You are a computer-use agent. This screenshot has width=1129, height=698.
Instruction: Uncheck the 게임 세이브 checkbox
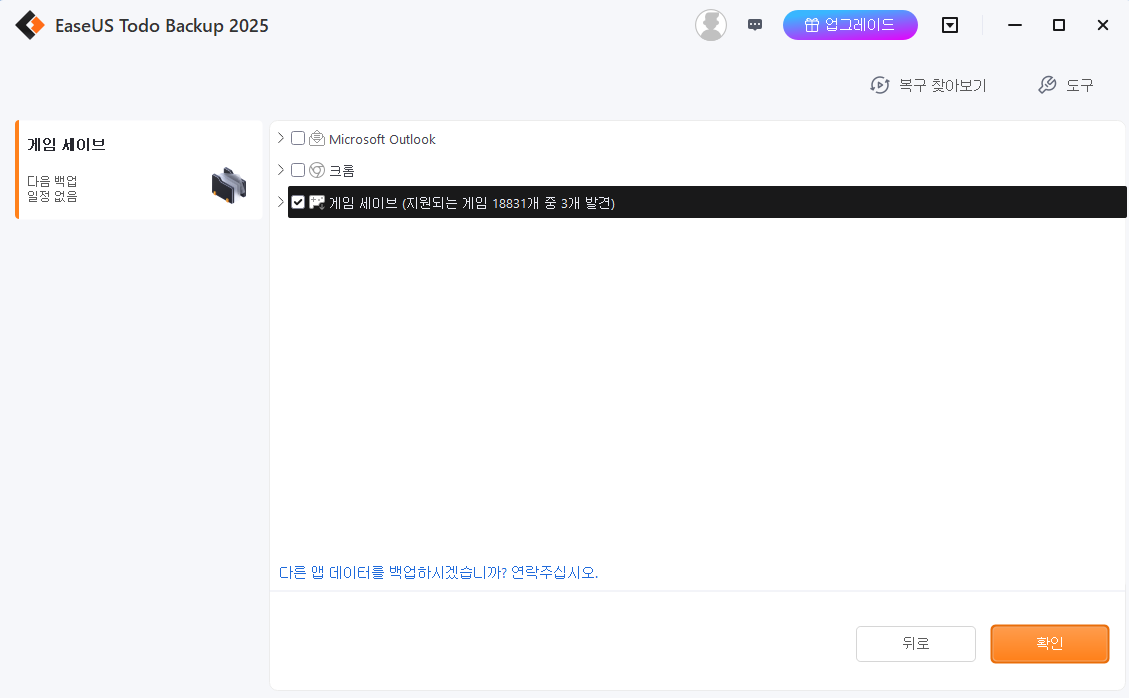298,202
